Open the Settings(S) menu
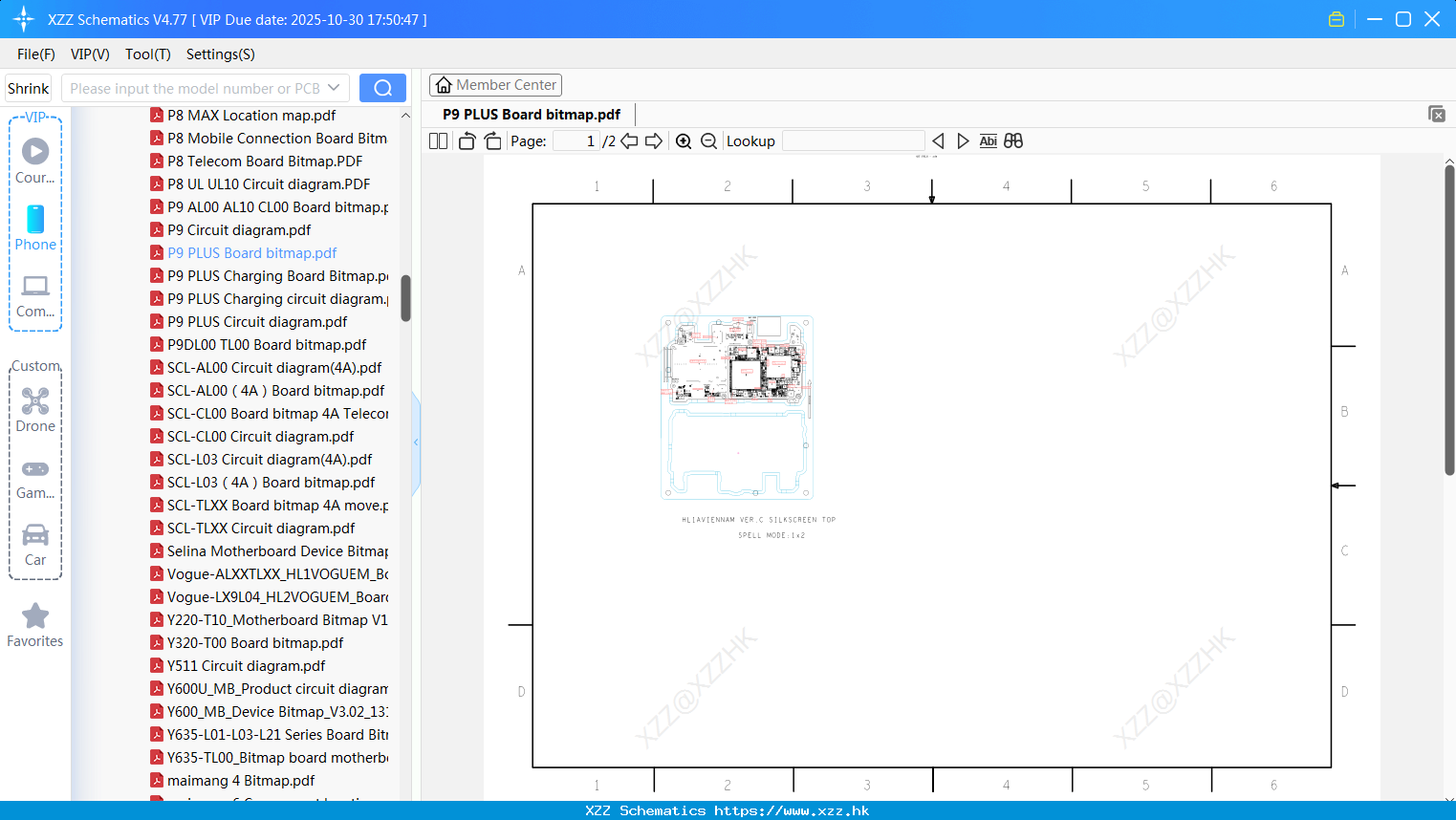The height and width of the screenshot is (820, 1456). 221,54
